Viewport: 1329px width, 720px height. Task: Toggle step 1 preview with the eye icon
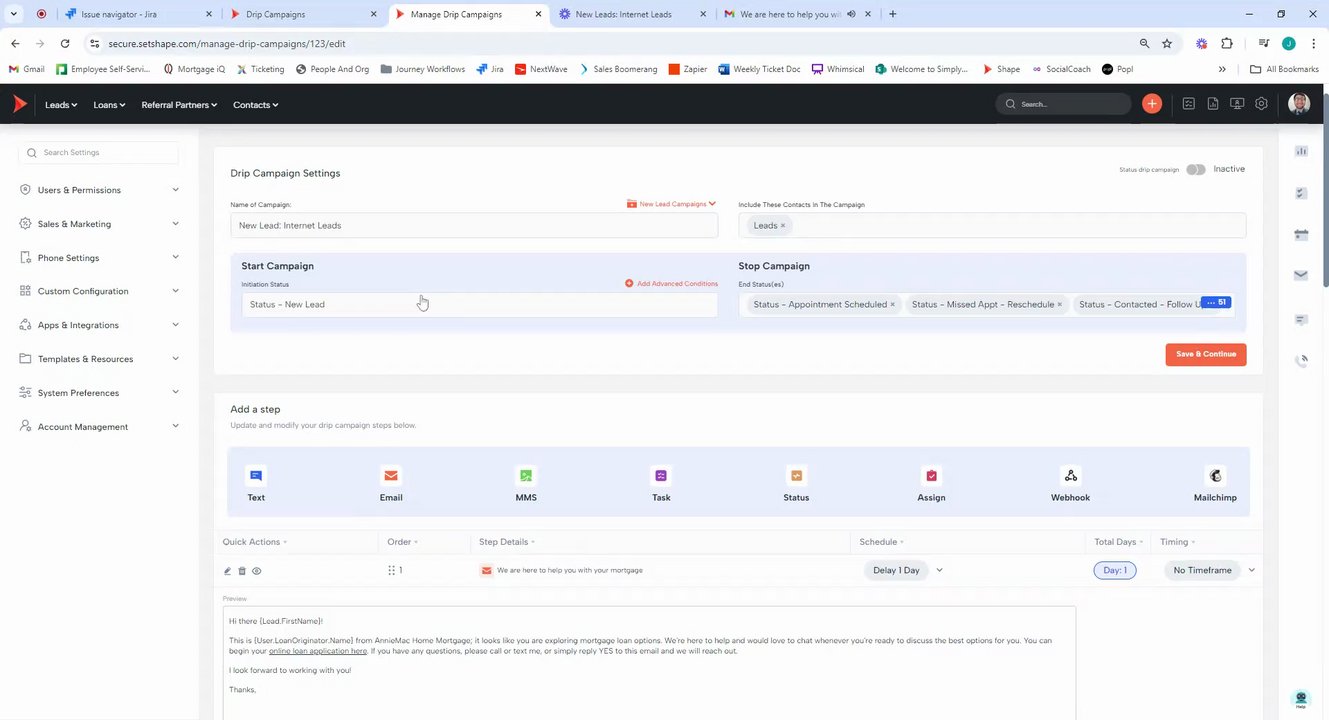tap(257, 571)
